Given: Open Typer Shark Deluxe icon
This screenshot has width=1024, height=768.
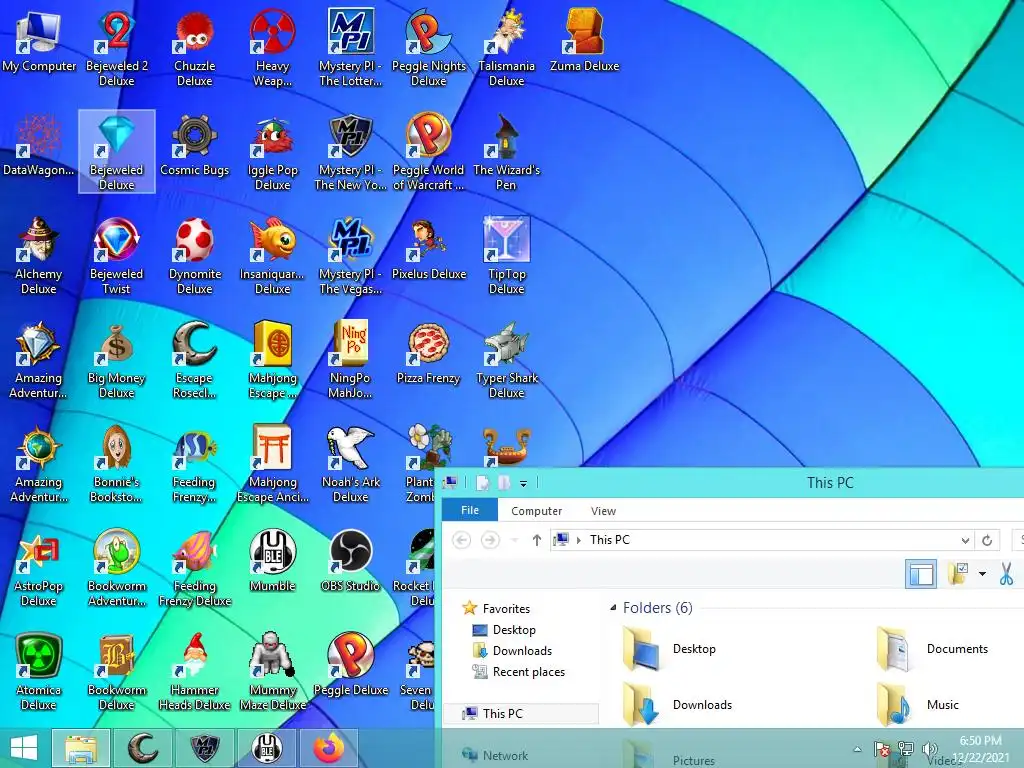Looking at the screenshot, I should point(507,360).
